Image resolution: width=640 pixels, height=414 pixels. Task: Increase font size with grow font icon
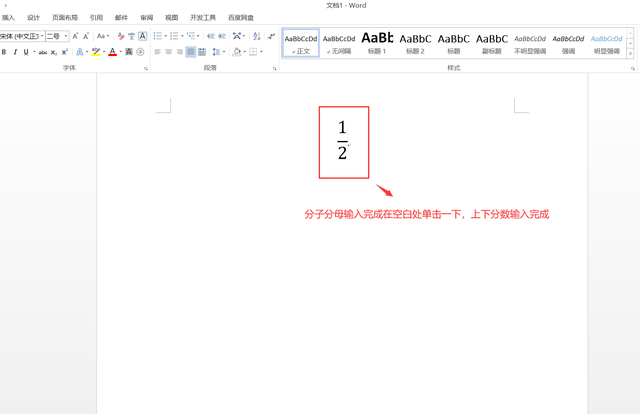point(75,36)
